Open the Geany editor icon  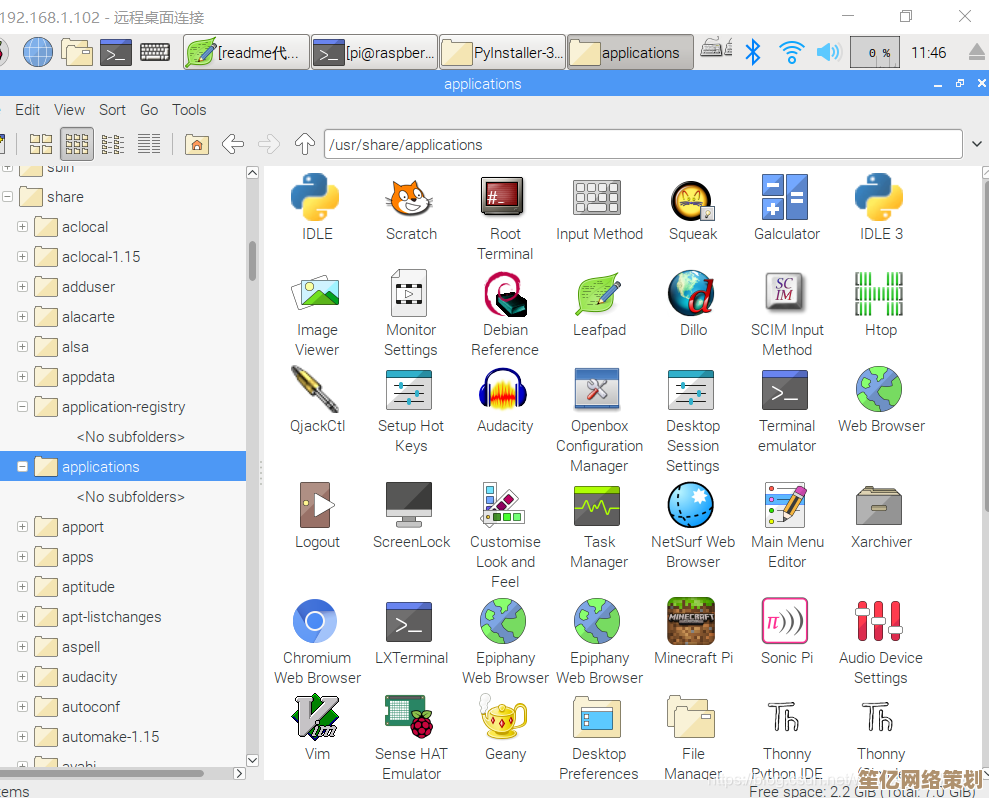tap(505, 718)
